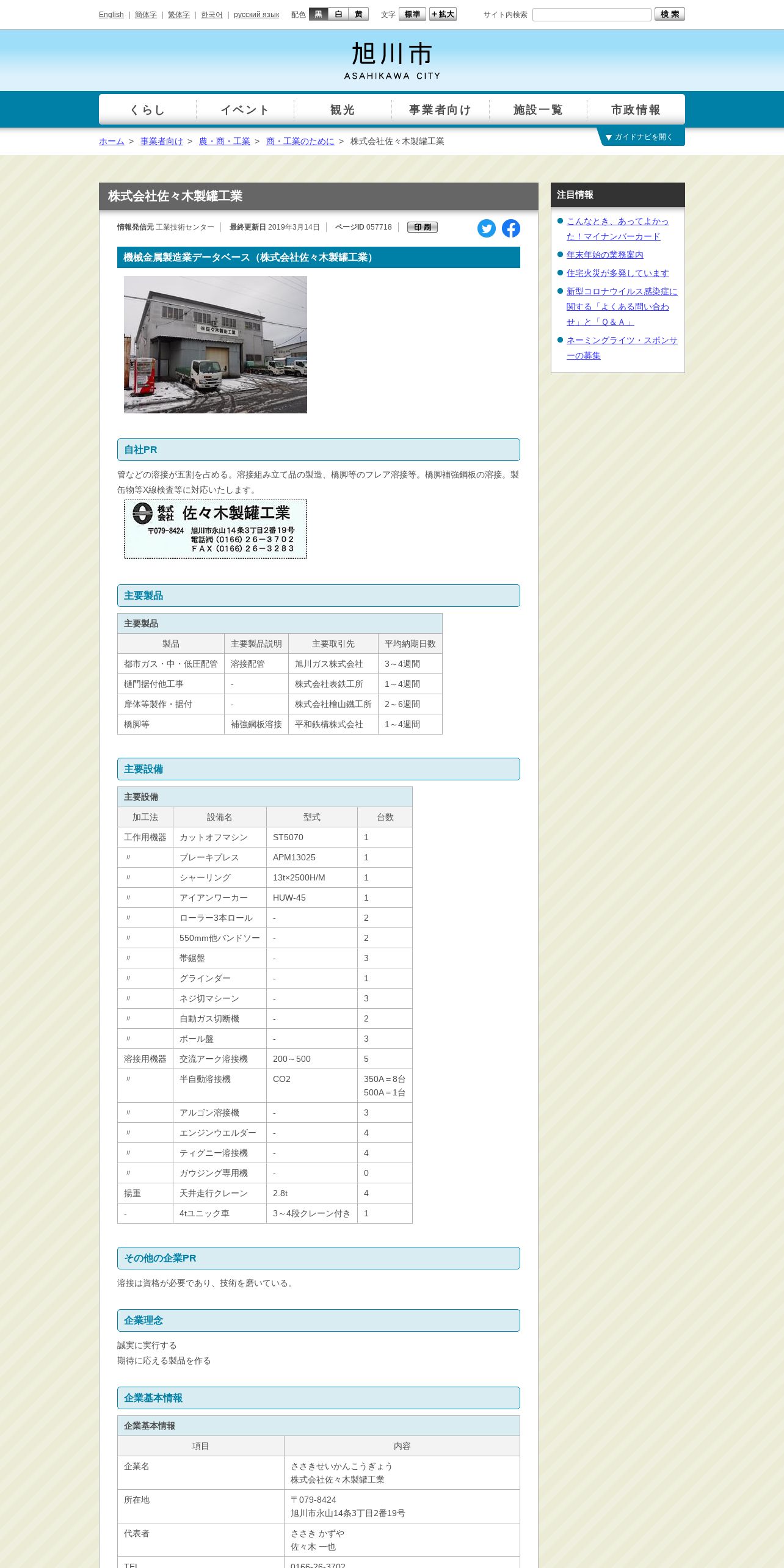Go to ホーム breadcrumb link
Screen dimensions: 784x1568
[x=112, y=141]
